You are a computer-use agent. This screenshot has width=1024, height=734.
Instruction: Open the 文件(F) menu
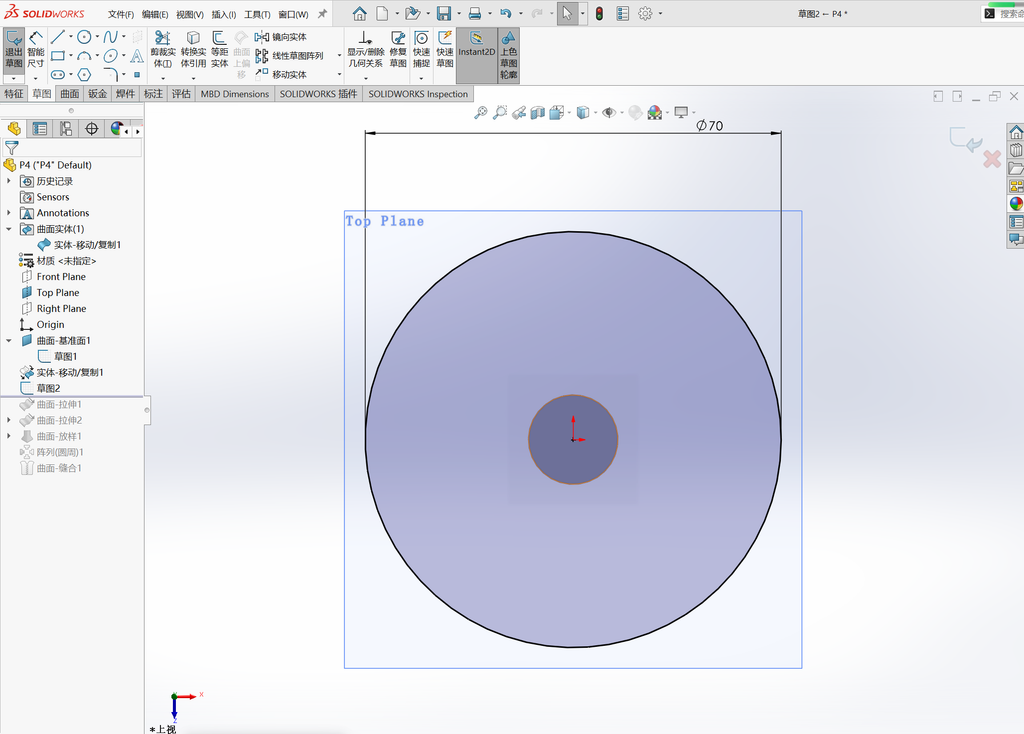121,14
